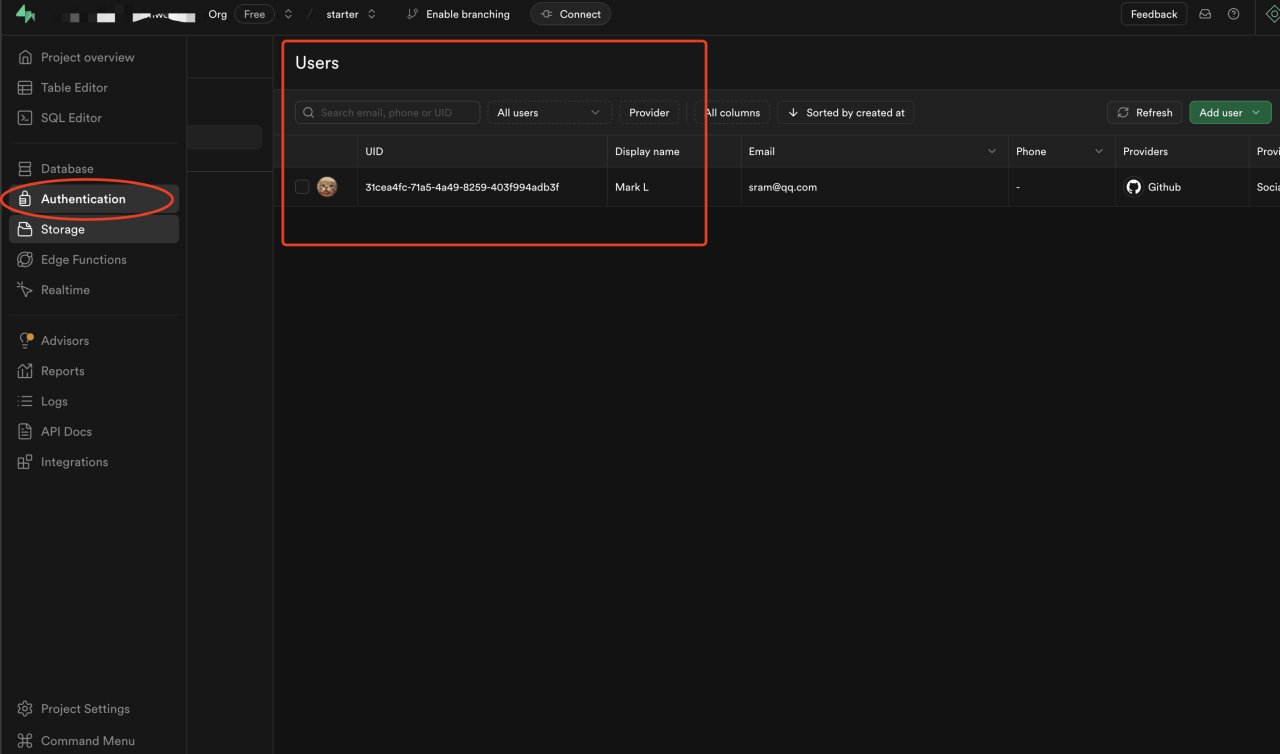This screenshot has width=1280, height=754.
Task: Open the starter project switcher
Action: click(351, 14)
